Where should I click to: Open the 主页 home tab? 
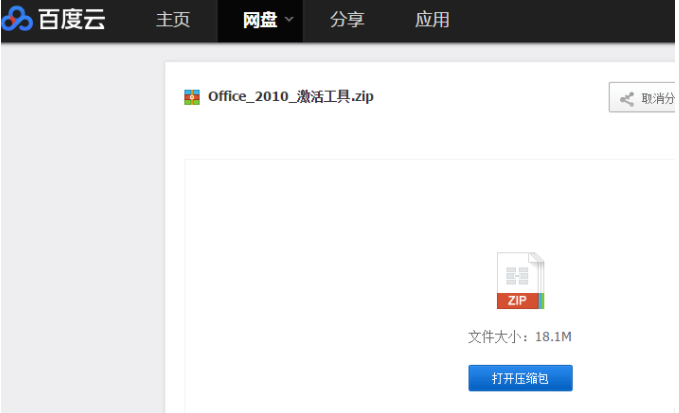point(173,20)
